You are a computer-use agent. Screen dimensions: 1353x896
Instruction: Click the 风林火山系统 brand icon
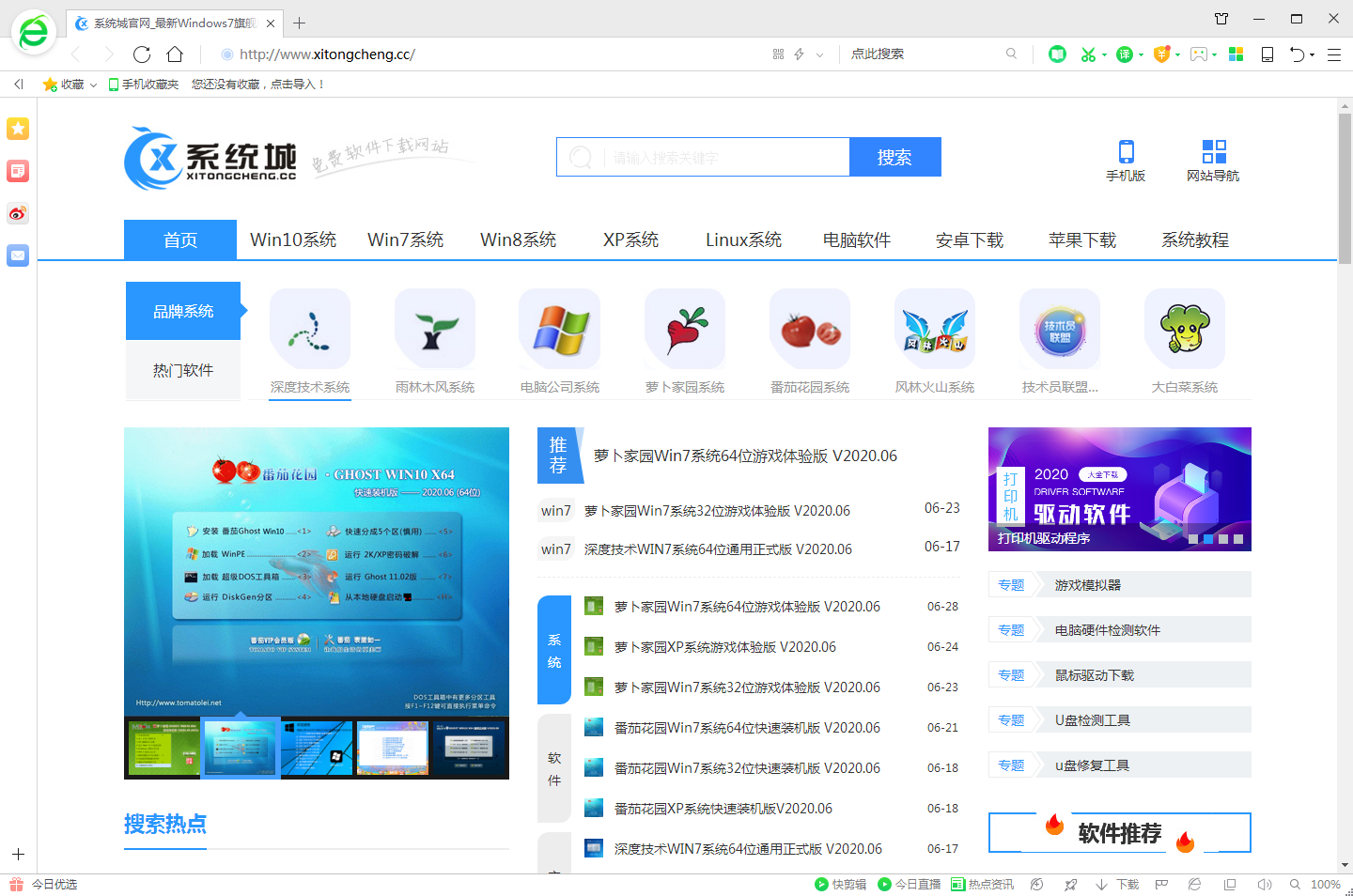click(x=935, y=329)
